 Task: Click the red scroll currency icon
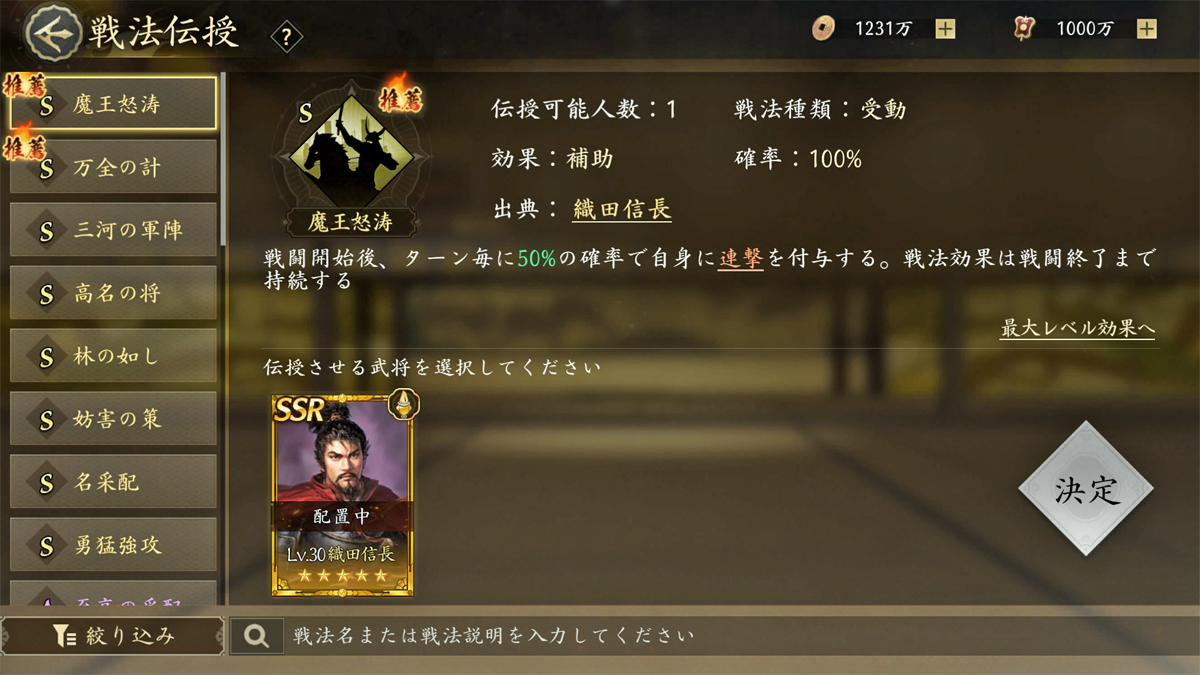point(1023,29)
